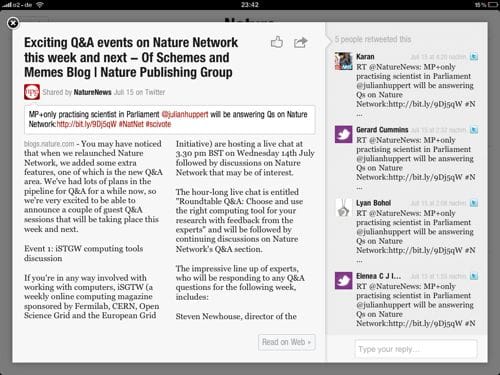Screen dimensions: 500x375
Task: Tap the Twitter icon on Lyan Bohol's retweet
Action: pyautogui.click(x=474, y=203)
